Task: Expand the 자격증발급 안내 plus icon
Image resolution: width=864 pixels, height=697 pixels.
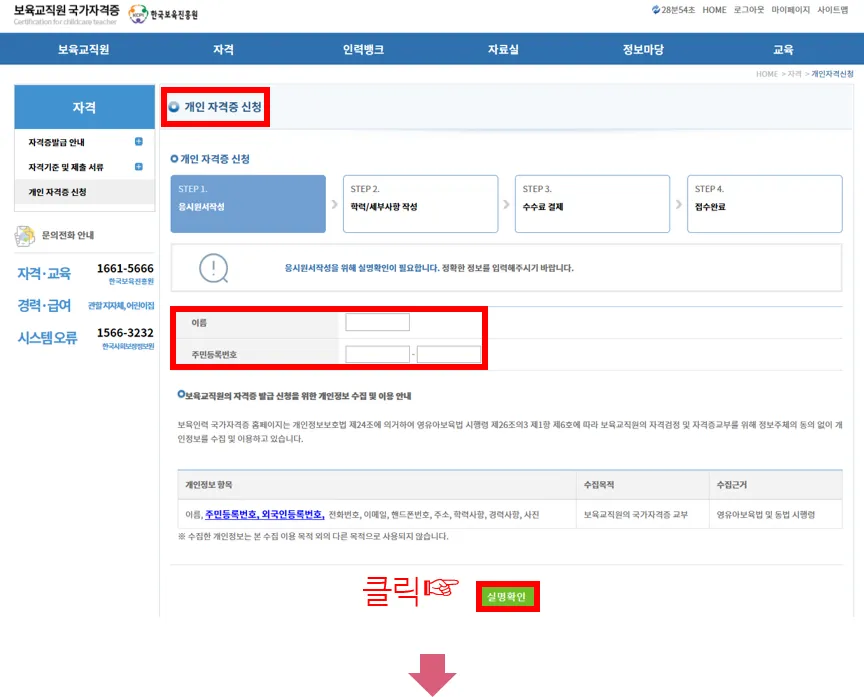Action: [139, 142]
